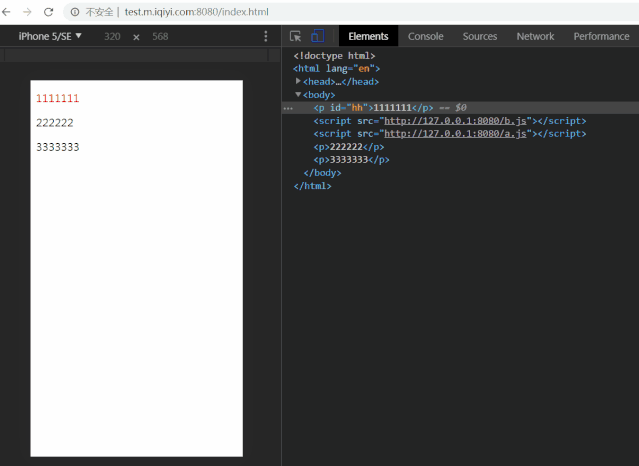The height and width of the screenshot is (466, 639).
Task: Select the <p>3333333</p> node
Action: [x=351, y=160]
